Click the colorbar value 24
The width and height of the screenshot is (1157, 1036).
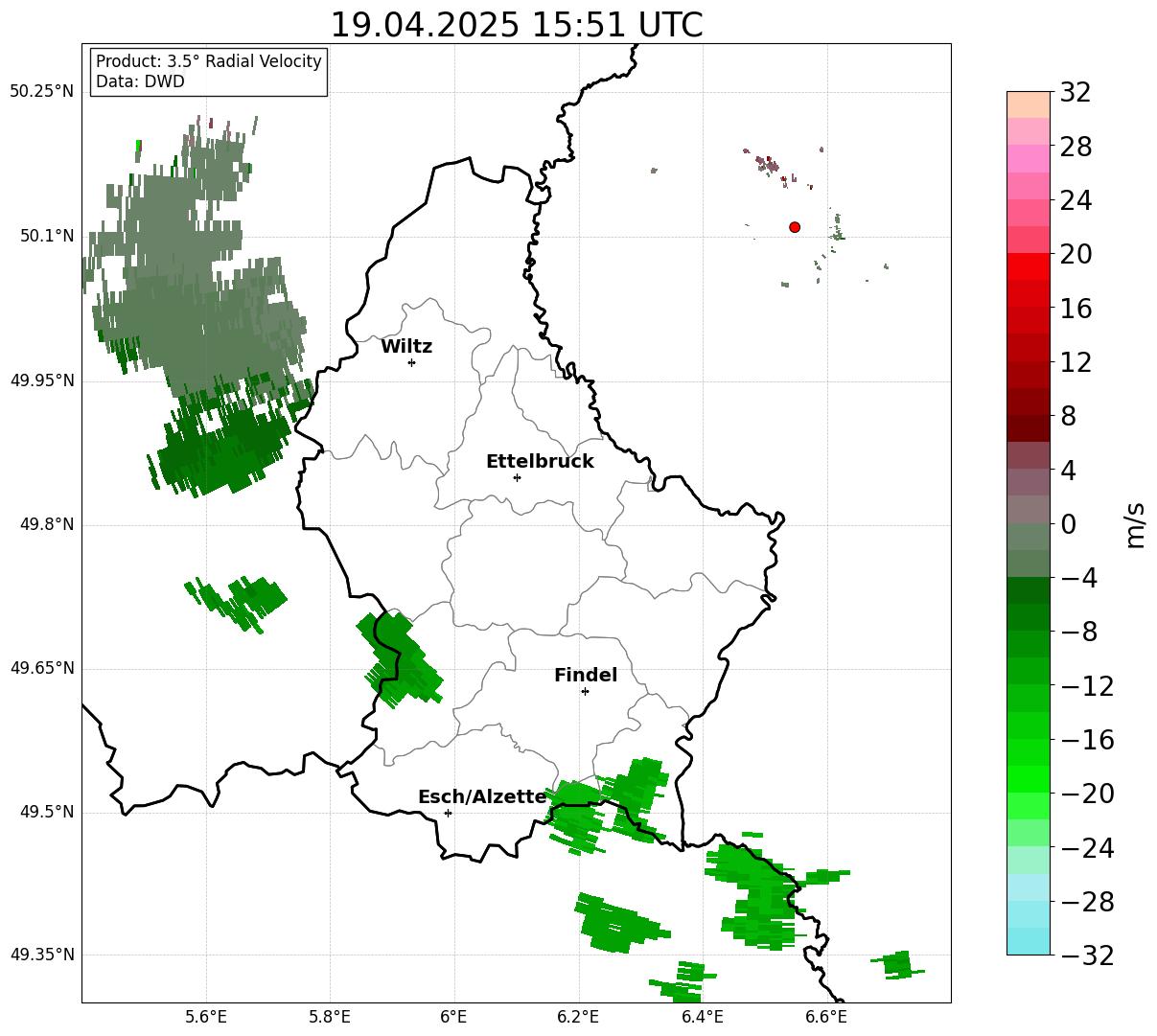click(x=1076, y=201)
